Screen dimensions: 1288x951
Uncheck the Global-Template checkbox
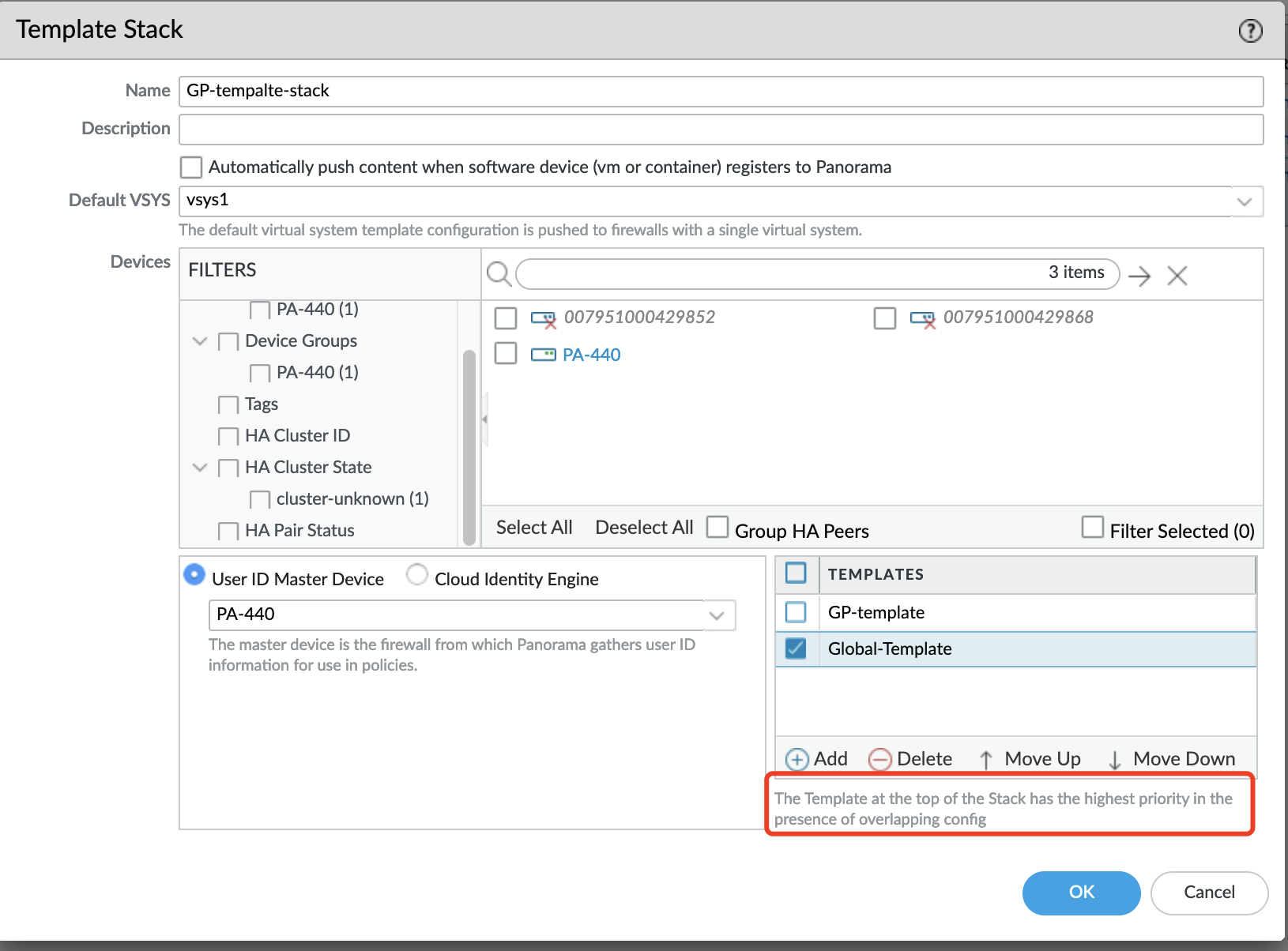(x=796, y=648)
